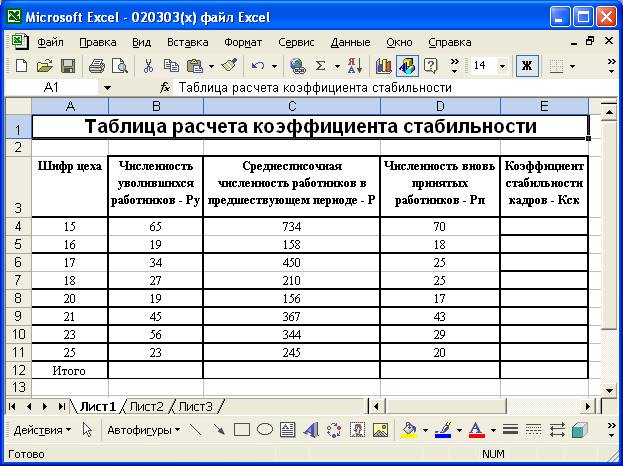This screenshot has width=623, height=466.
Task: Open 3-D Style settings icon
Action: (x=580, y=429)
